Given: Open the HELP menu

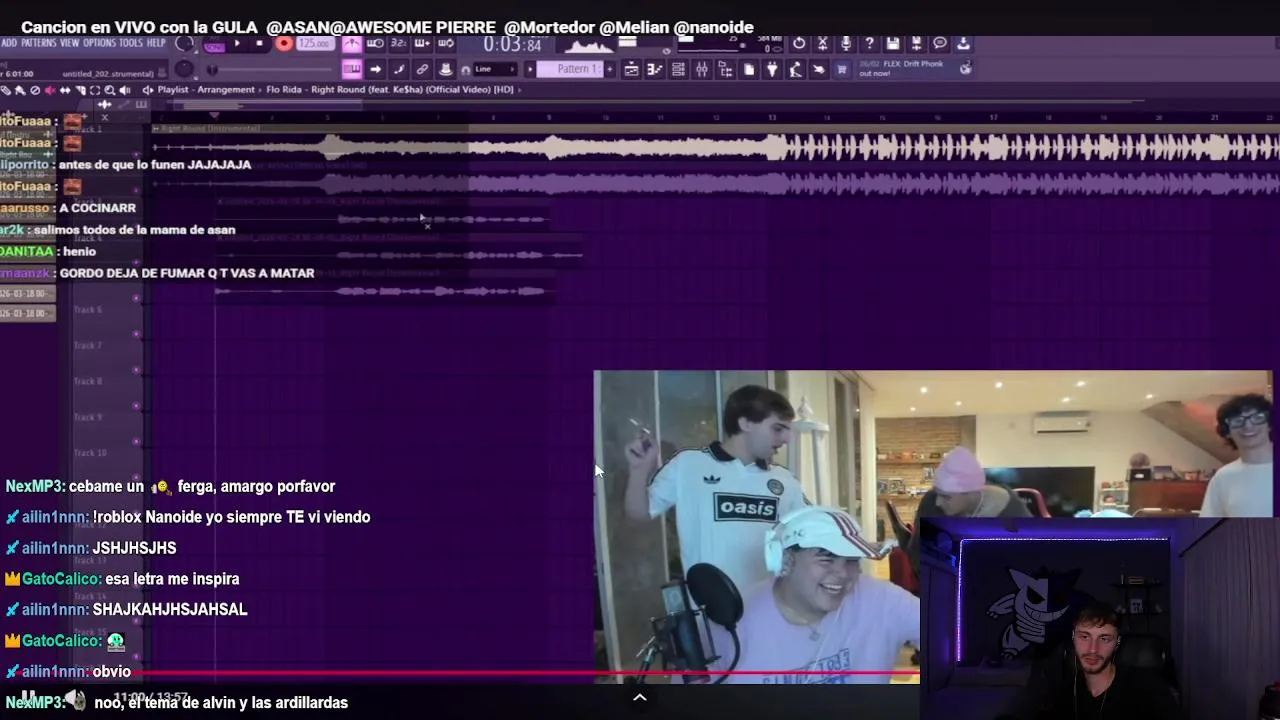Looking at the screenshot, I should click(156, 43).
